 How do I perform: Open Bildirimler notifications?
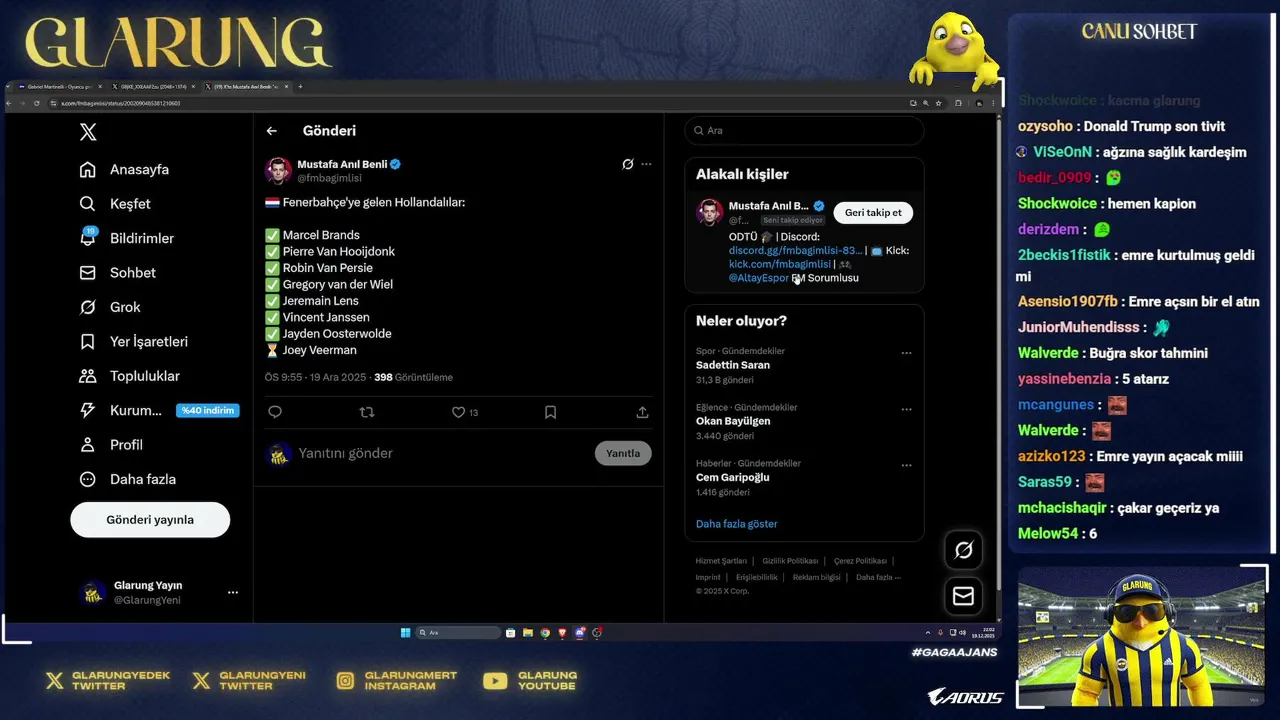pyautogui.click(x=127, y=238)
